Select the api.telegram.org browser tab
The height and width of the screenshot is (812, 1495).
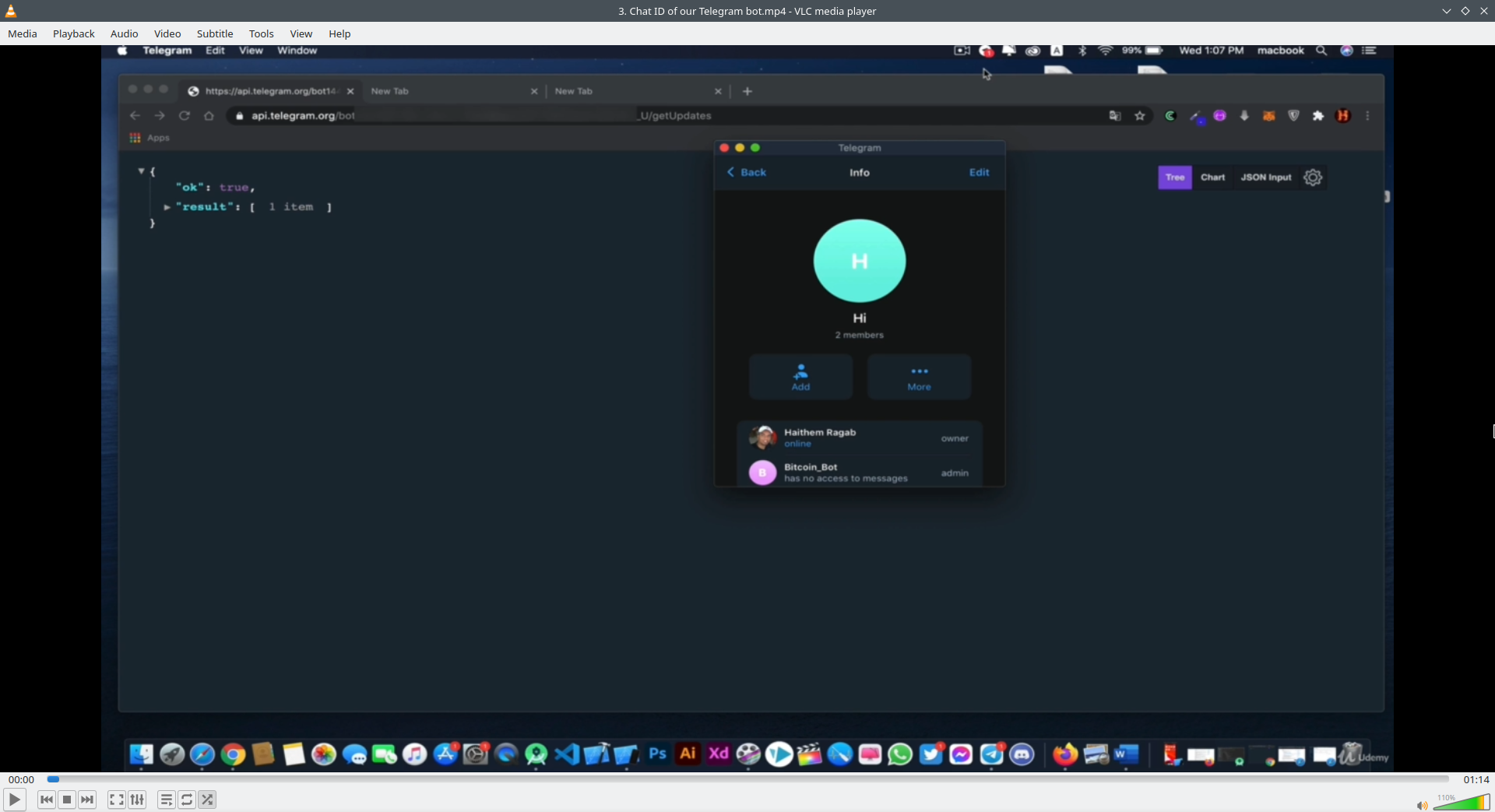270,91
